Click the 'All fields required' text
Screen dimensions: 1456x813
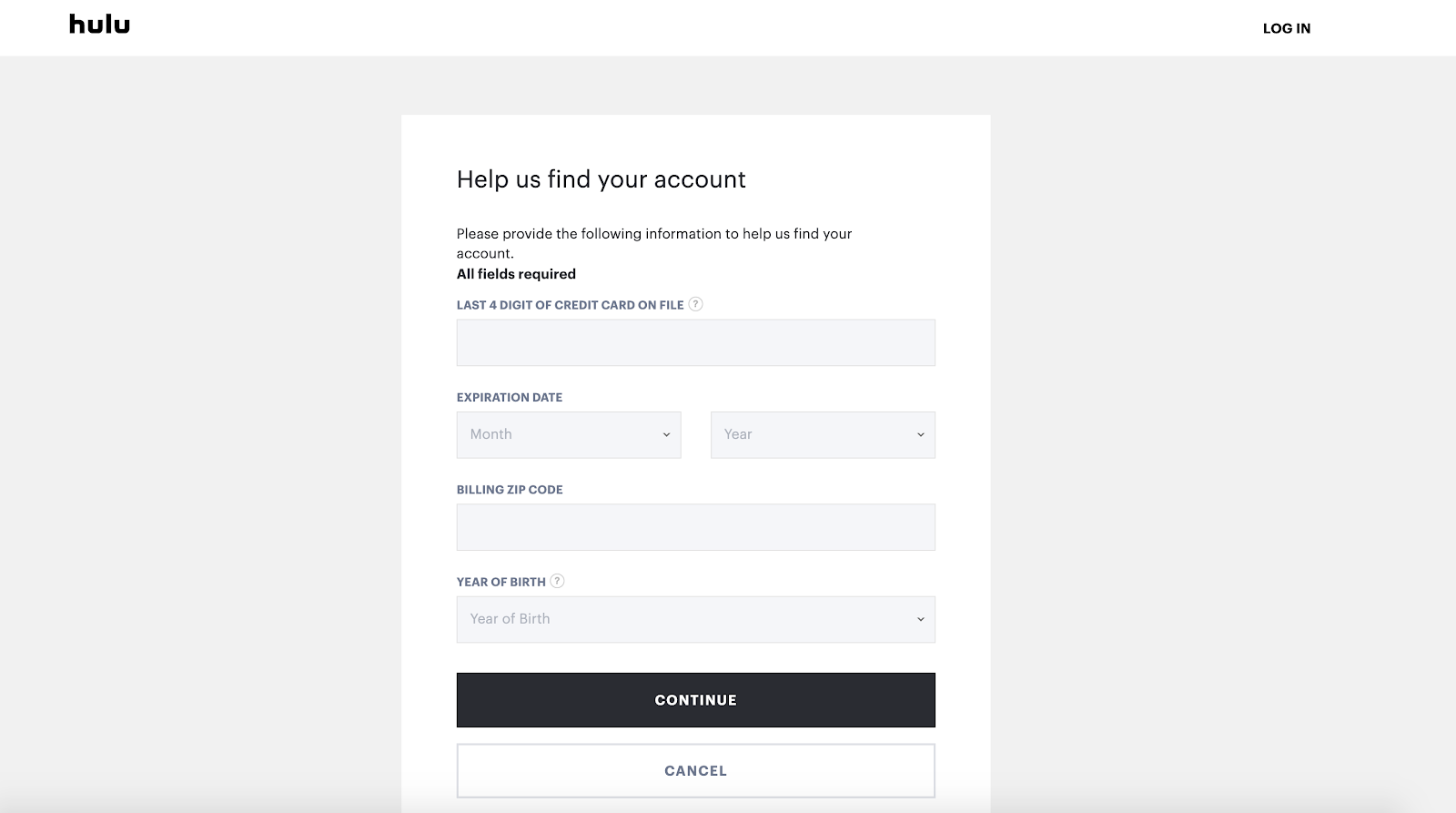click(516, 274)
